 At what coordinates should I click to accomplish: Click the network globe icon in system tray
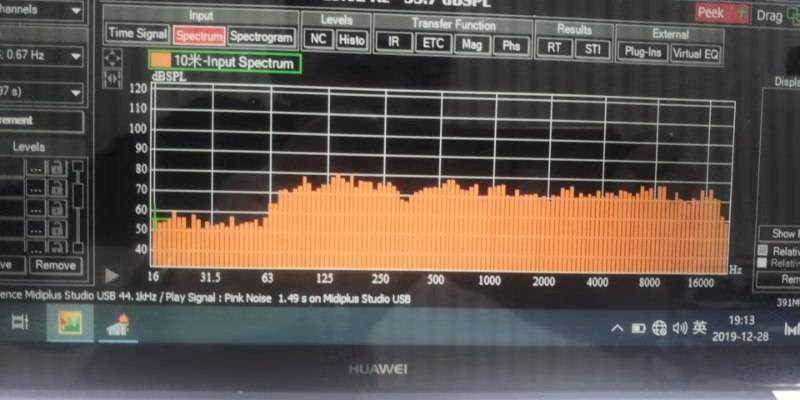click(x=659, y=328)
